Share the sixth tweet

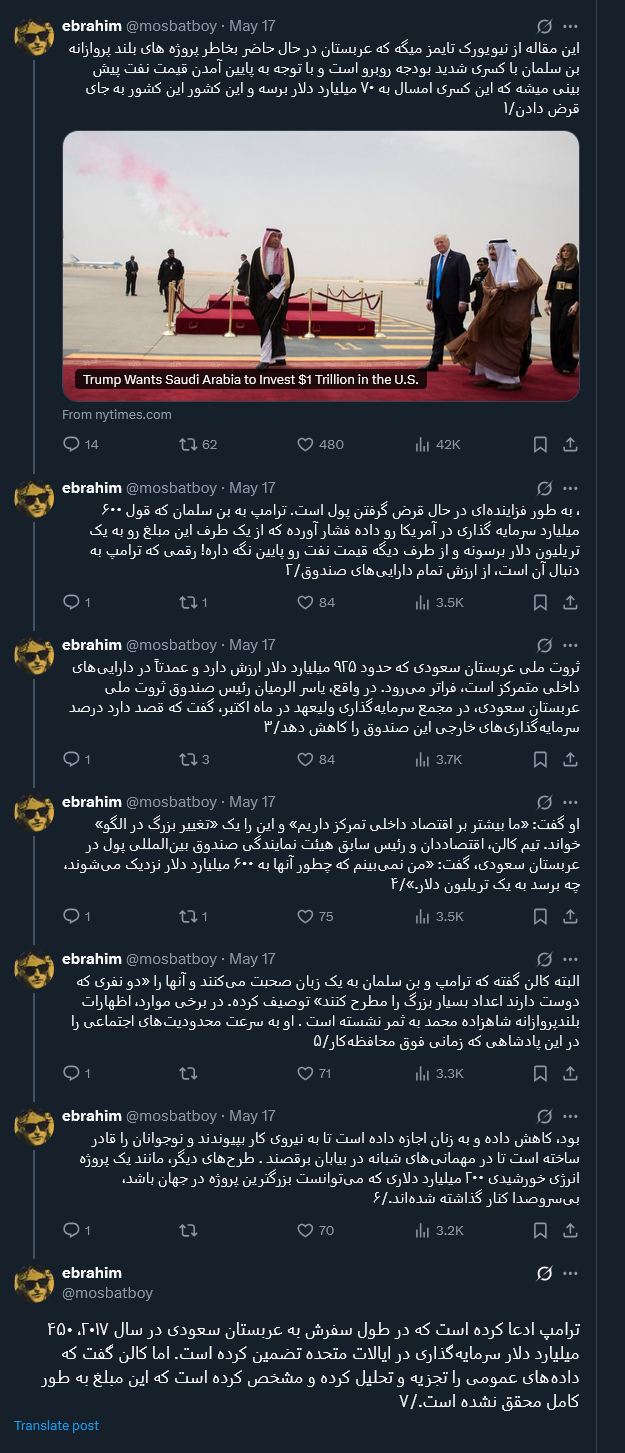coord(570,1230)
